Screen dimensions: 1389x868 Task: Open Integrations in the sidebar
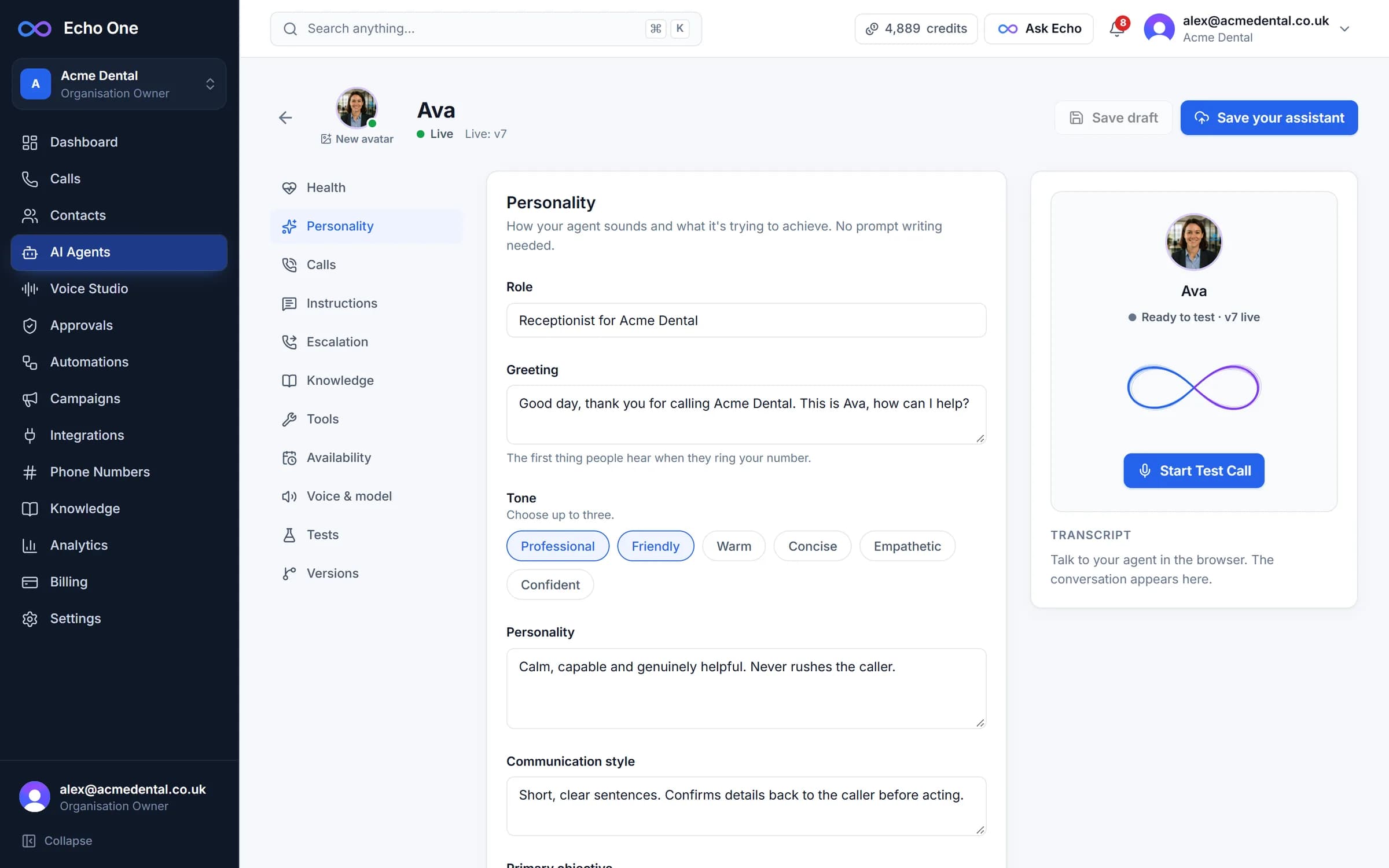tap(119, 435)
